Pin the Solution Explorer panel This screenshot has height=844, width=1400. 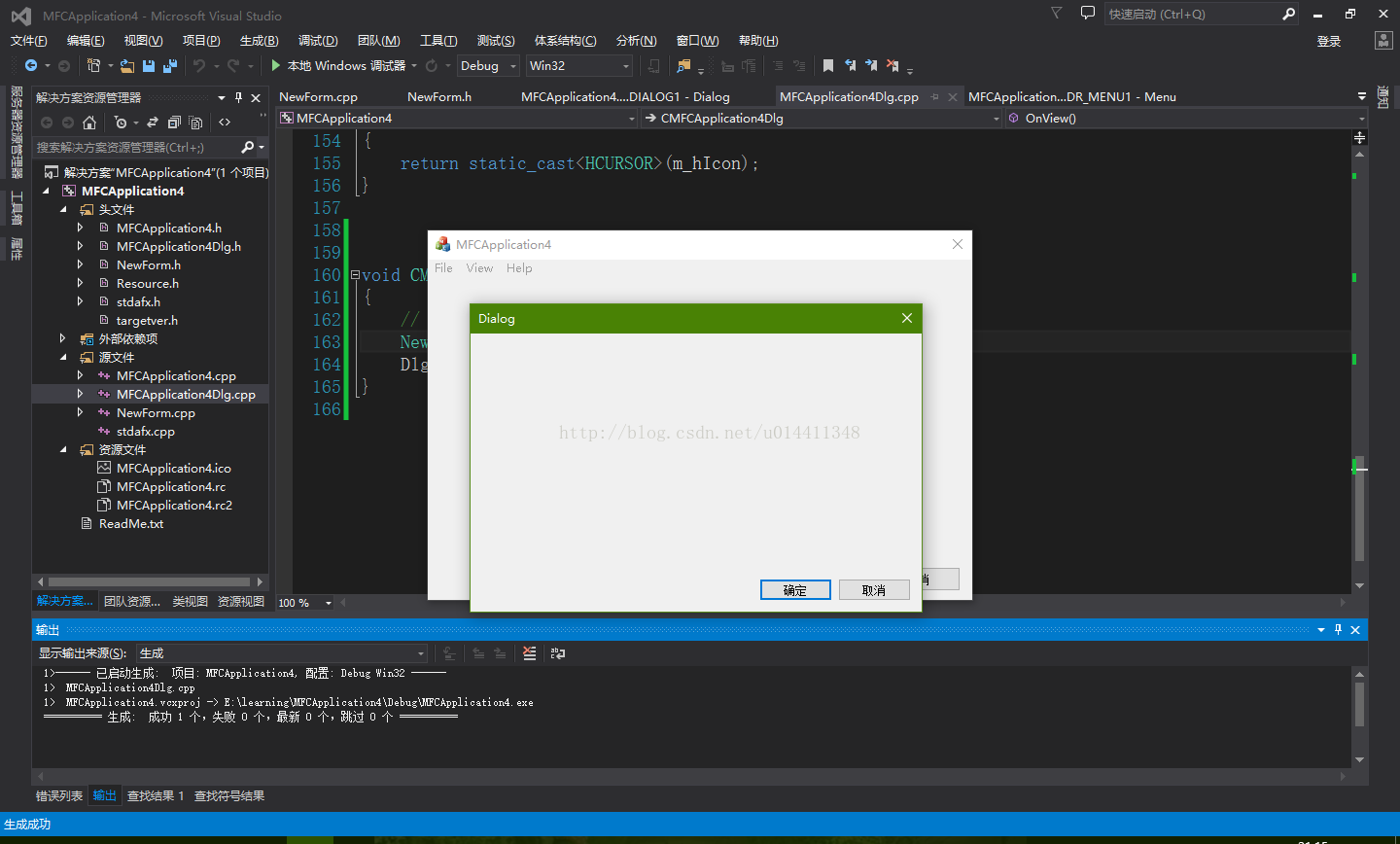[x=239, y=98]
